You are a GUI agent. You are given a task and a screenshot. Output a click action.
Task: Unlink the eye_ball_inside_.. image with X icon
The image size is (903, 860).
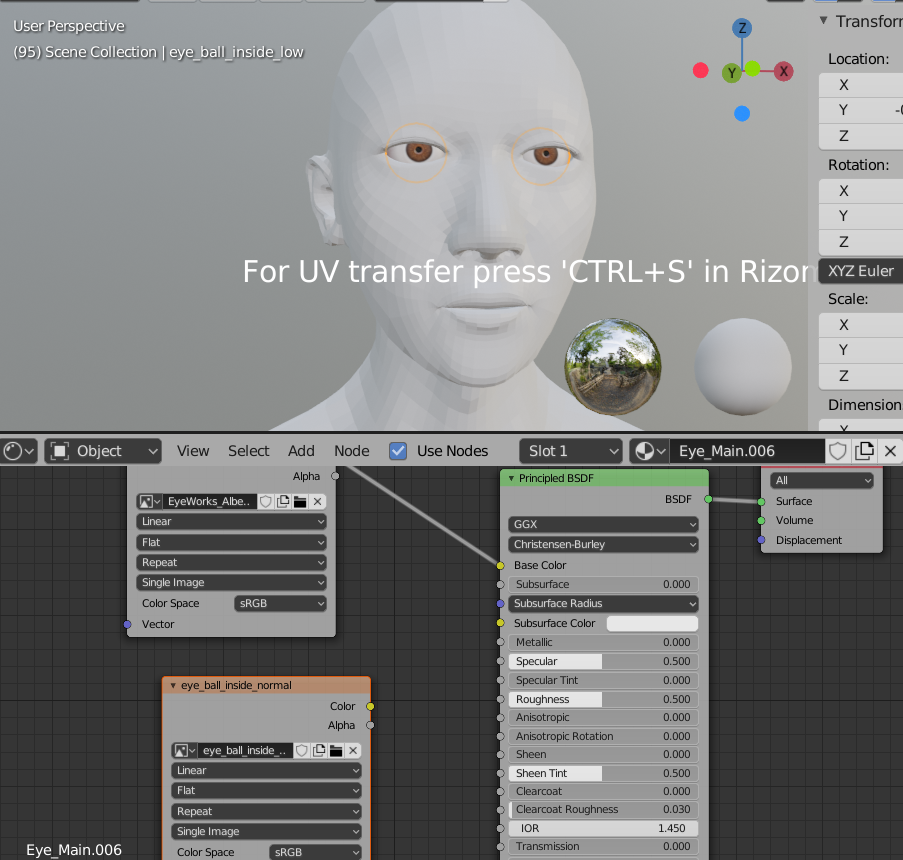pos(353,751)
